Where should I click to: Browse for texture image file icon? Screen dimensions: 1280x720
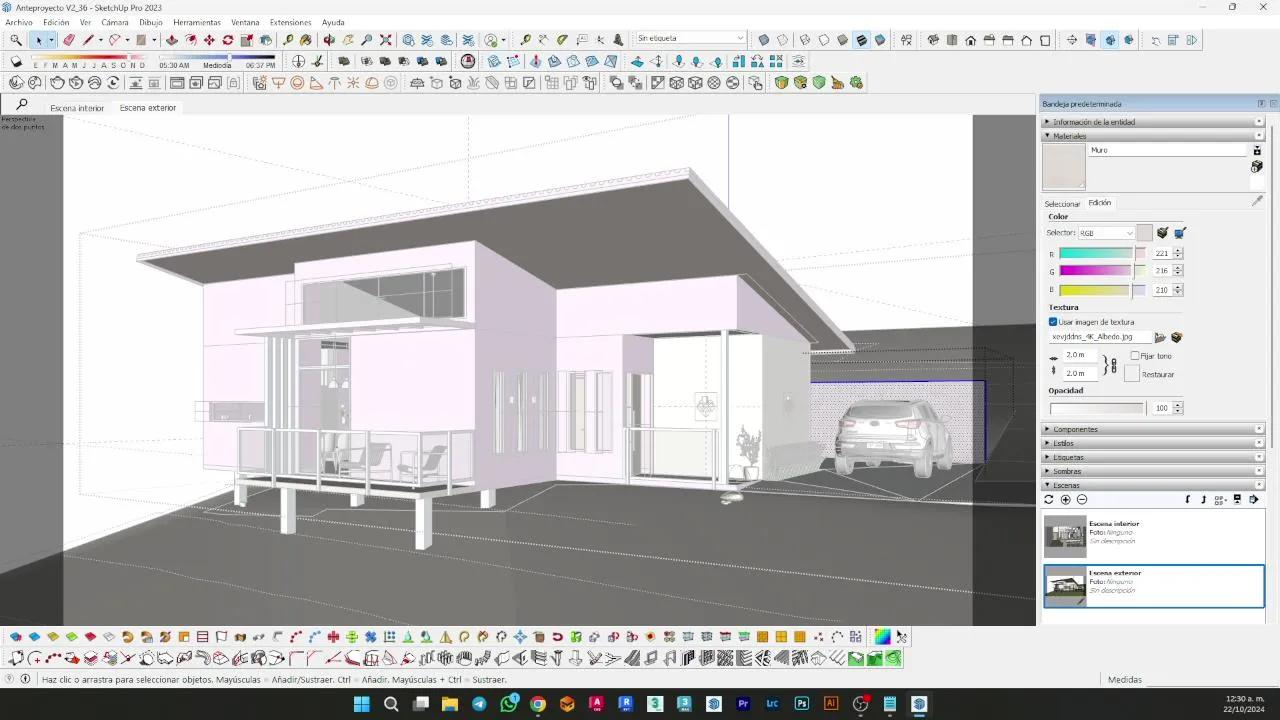[1160, 338]
